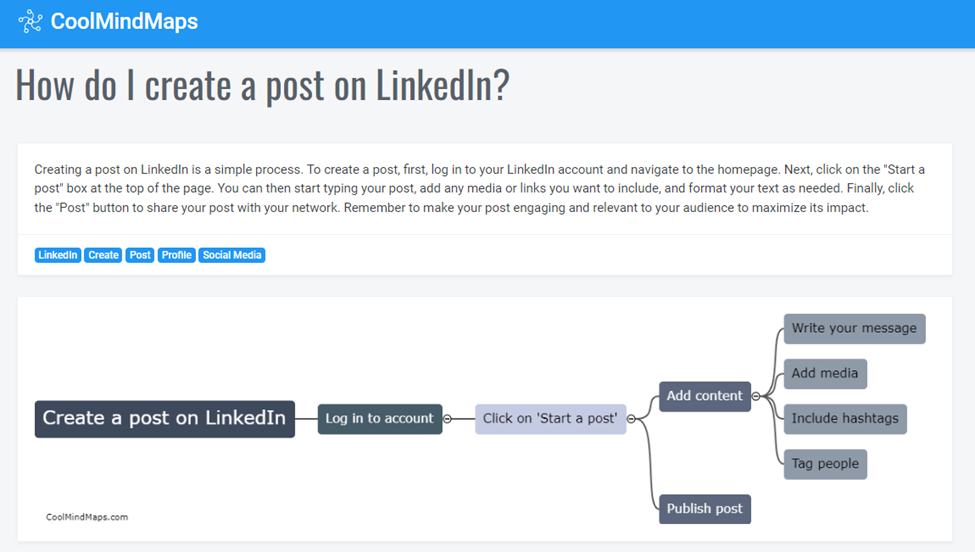
Task: Select the 'Log in to account' node
Action: click(380, 419)
